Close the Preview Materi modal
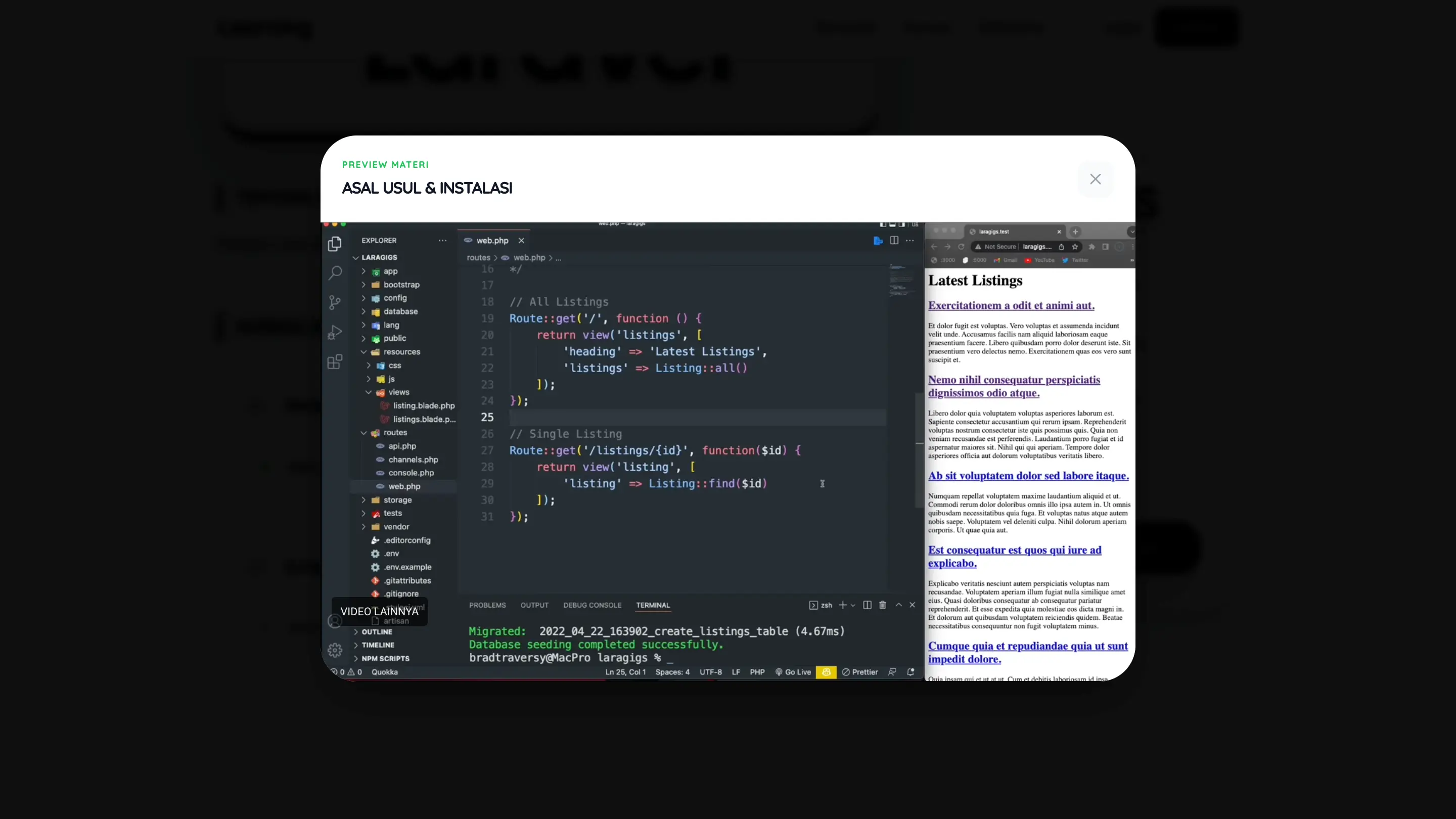Image resolution: width=1456 pixels, height=819 pixels. coord(1095,179)
